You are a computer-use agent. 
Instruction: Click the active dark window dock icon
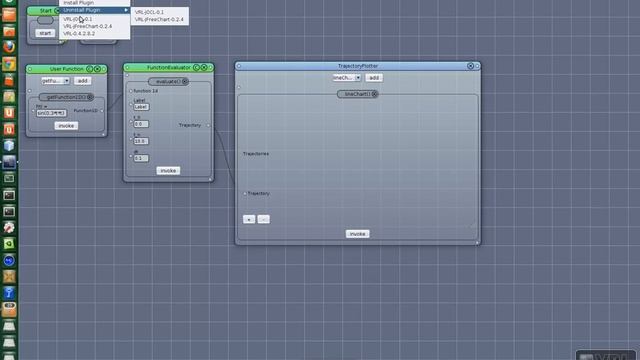coord(9,162)
